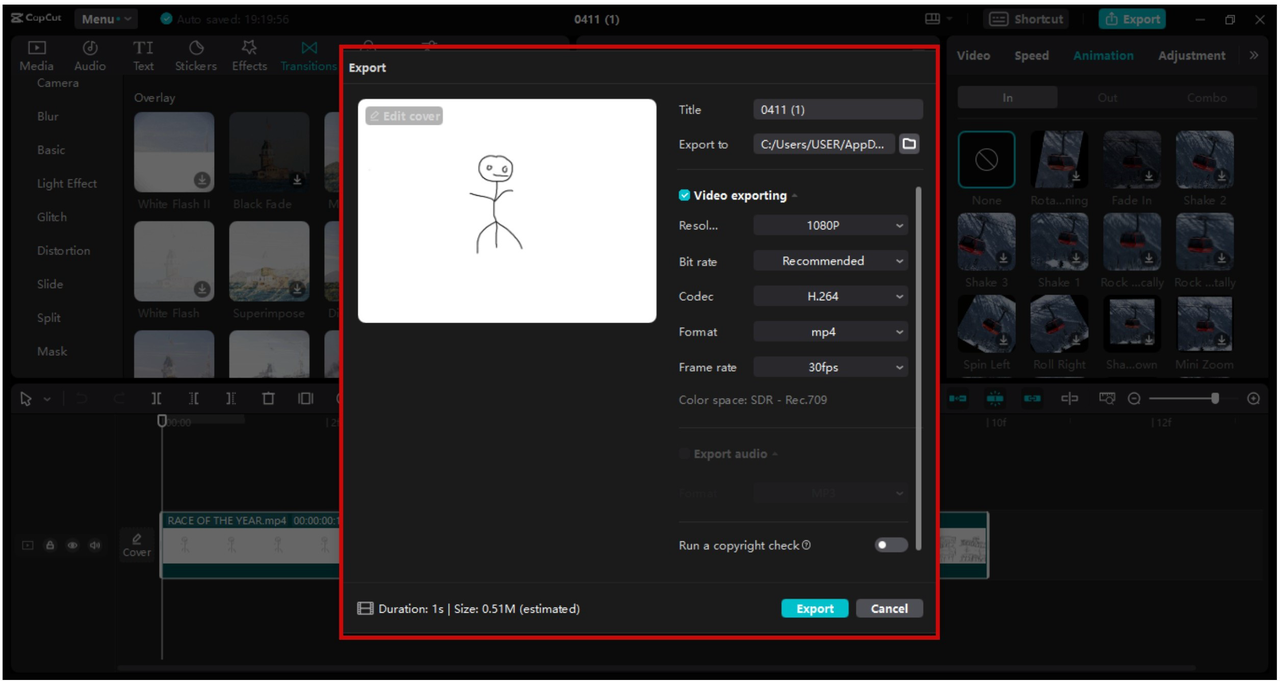Click the Title input field
This screenshot has width=1280, height=681.
(x=838, y=110)
